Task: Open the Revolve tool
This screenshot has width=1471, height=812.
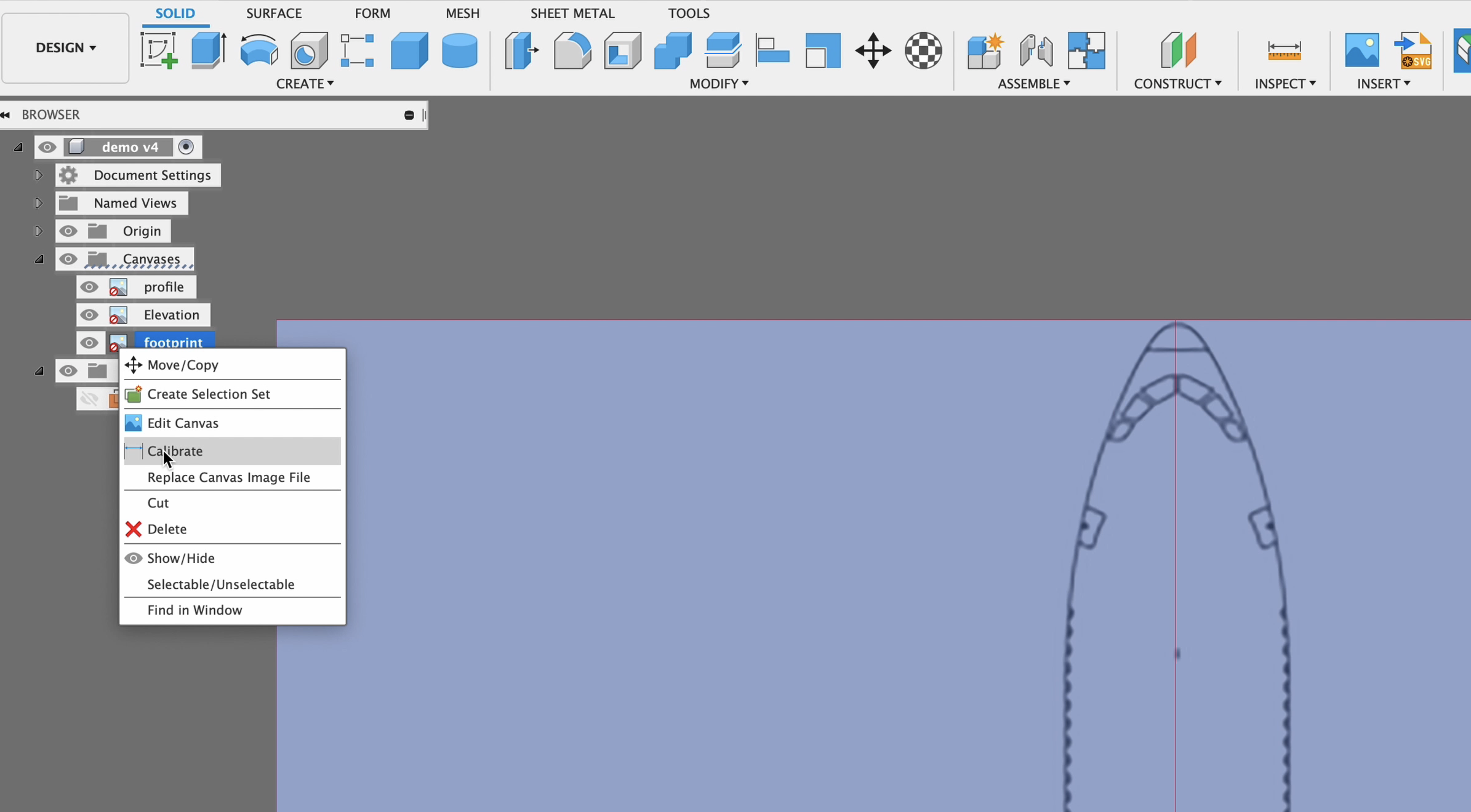Action: (x=259, y=50)
